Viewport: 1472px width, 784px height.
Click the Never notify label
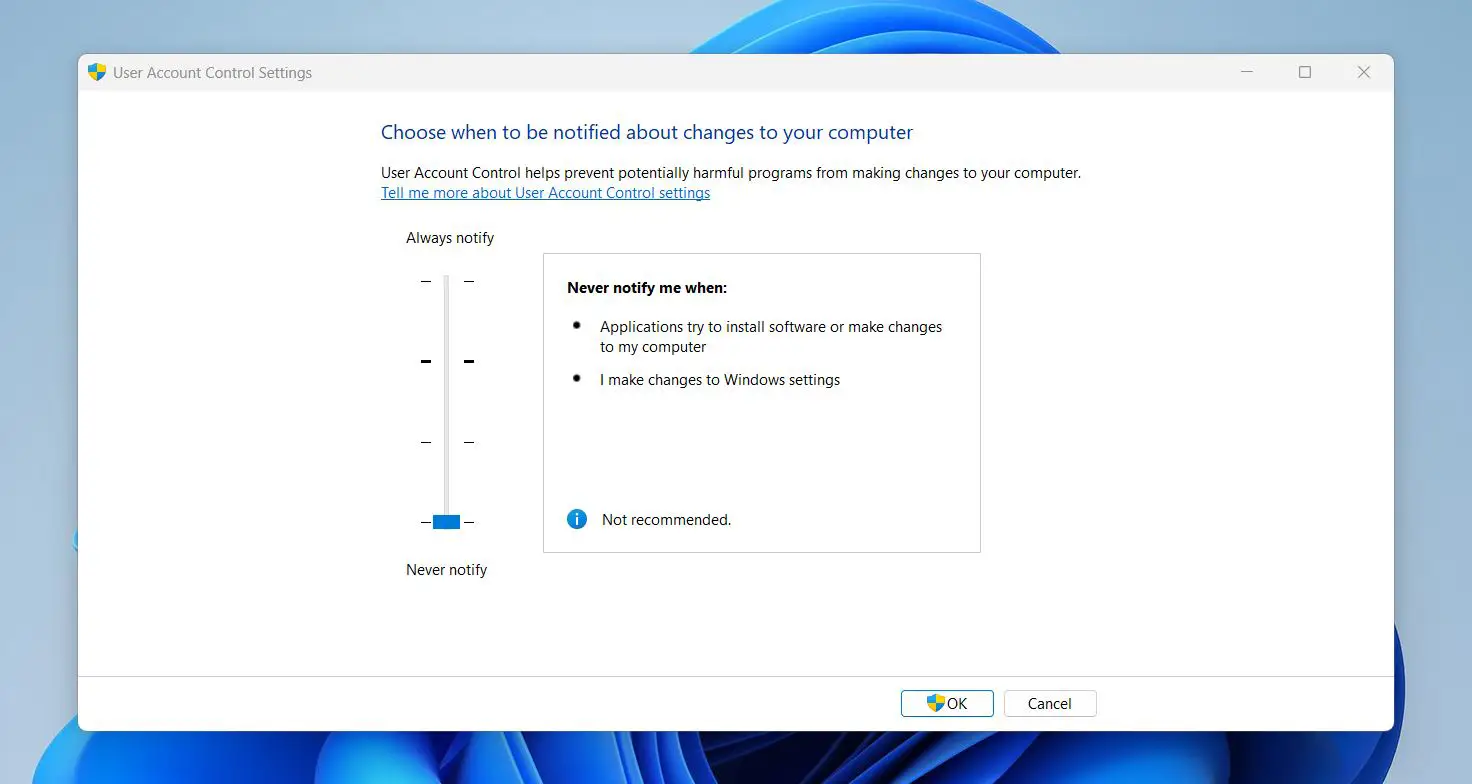(446, 569)
